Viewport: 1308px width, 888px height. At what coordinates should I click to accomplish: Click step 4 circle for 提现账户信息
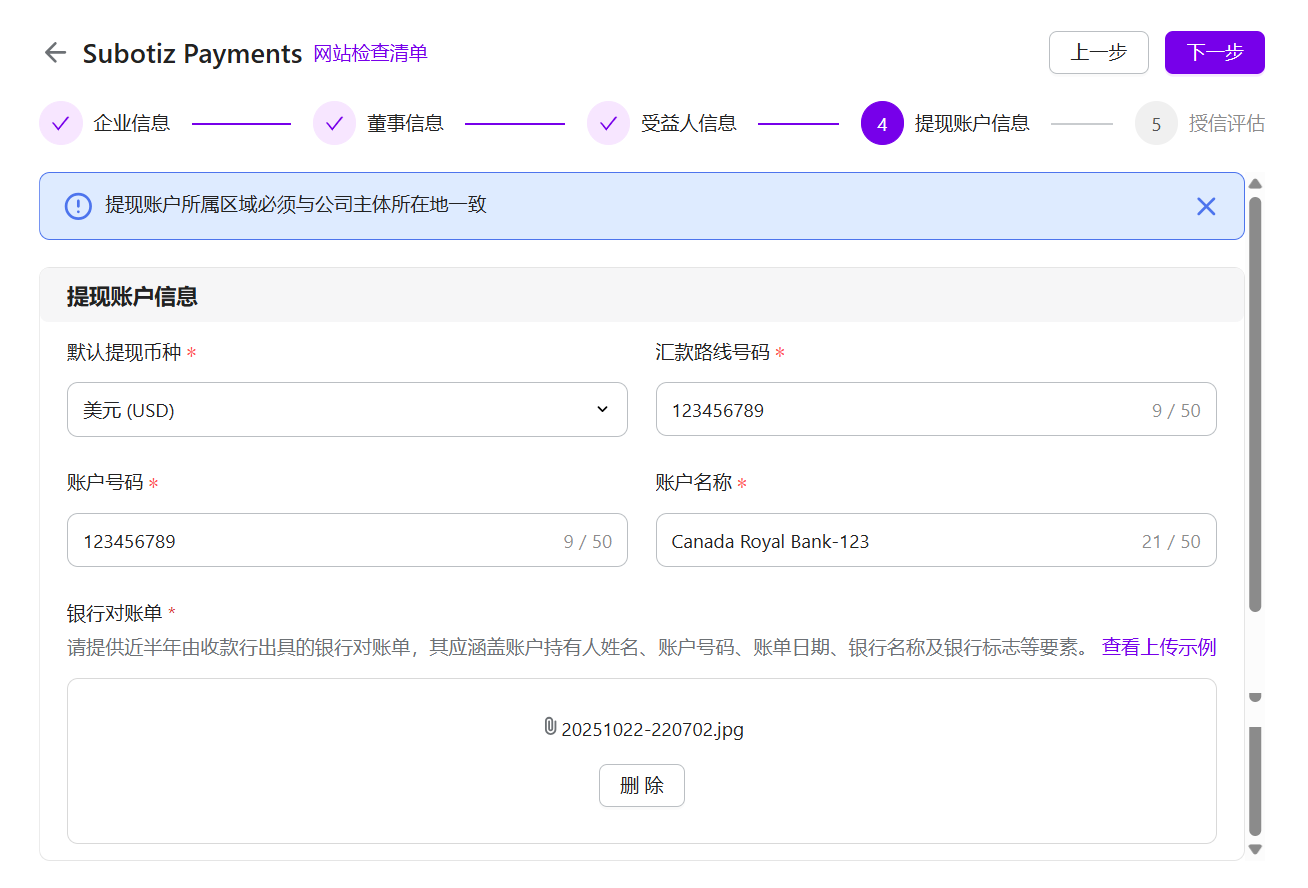pos(882,124)
